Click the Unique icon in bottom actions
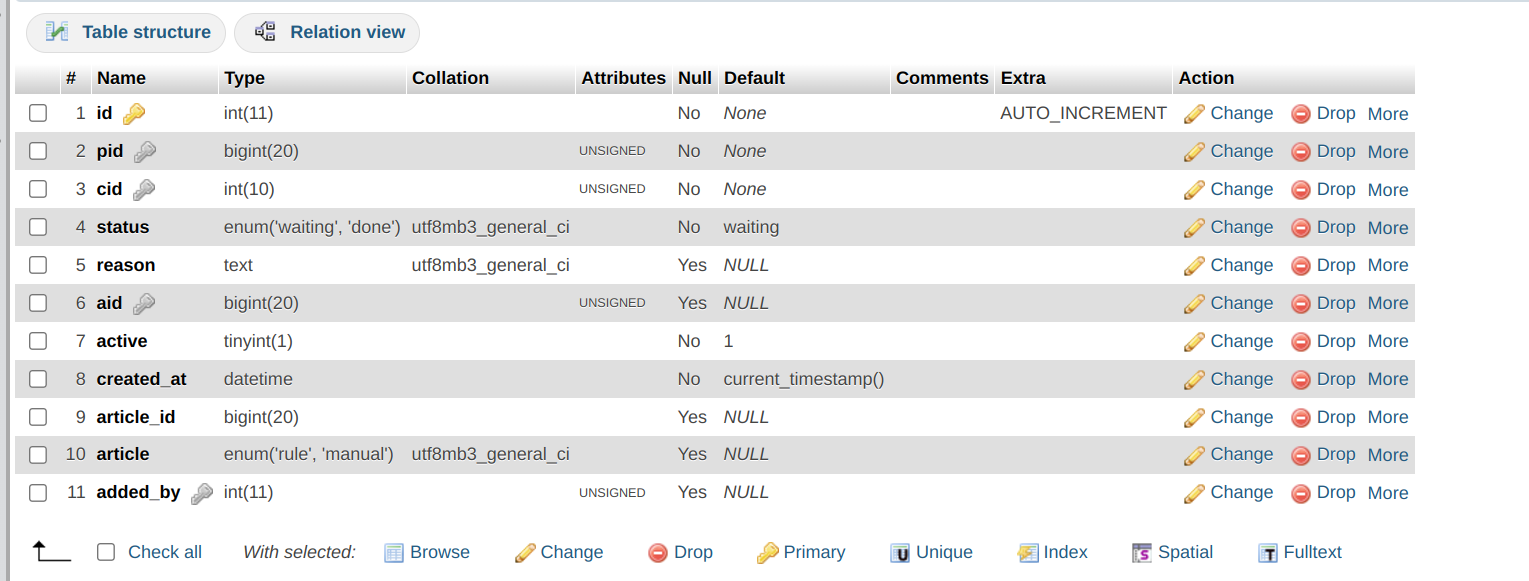This screenshot has width=1529, height=581. [901, 553]
